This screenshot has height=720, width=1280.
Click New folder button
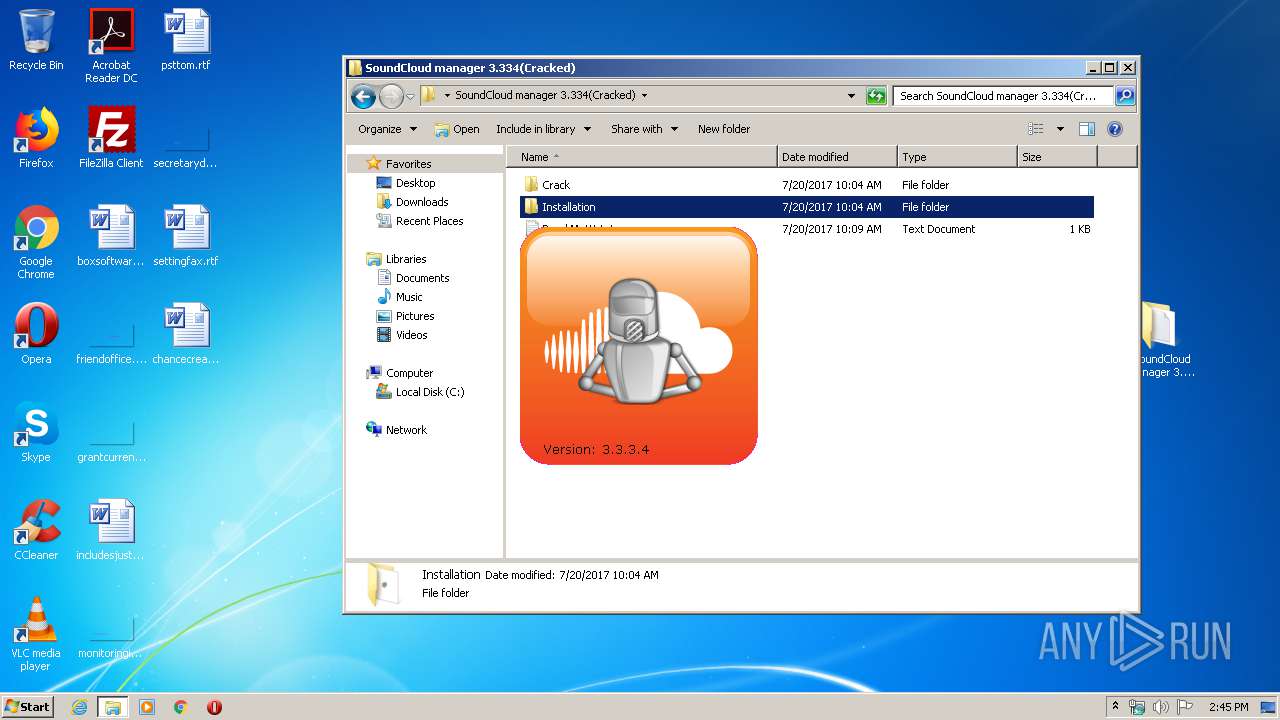click(724, 129)
